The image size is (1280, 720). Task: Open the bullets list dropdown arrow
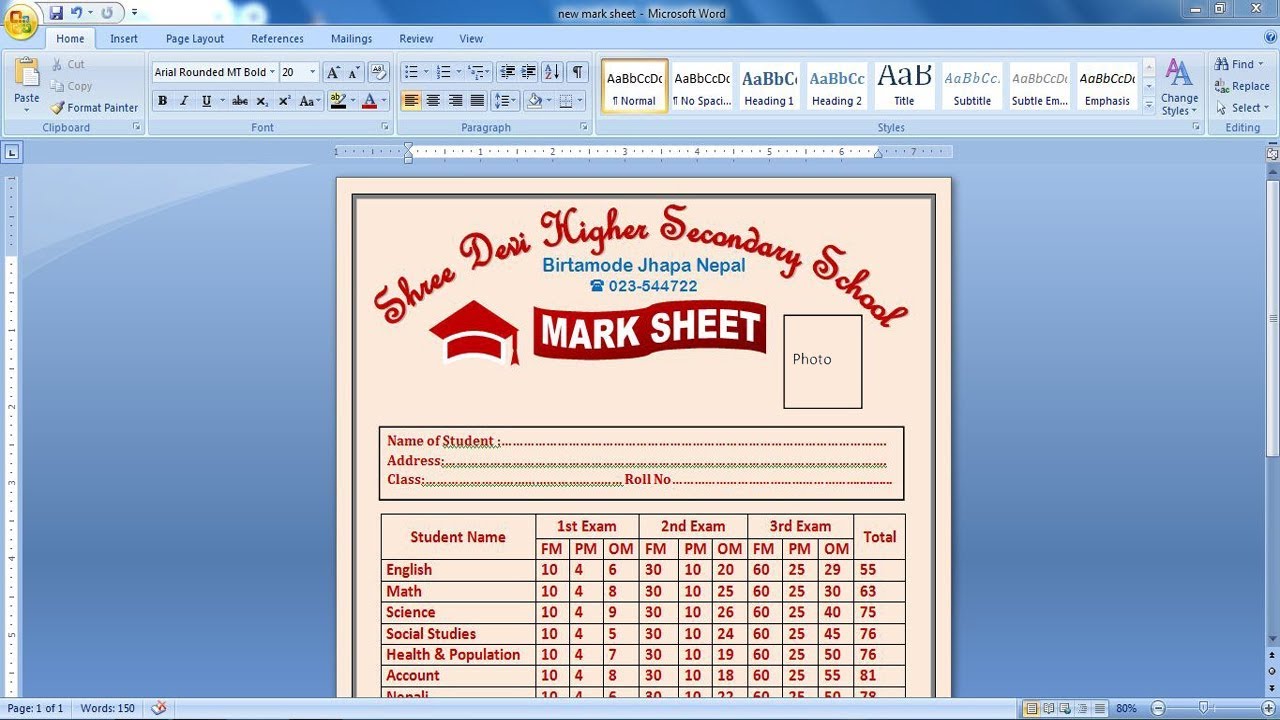[425, 72]
